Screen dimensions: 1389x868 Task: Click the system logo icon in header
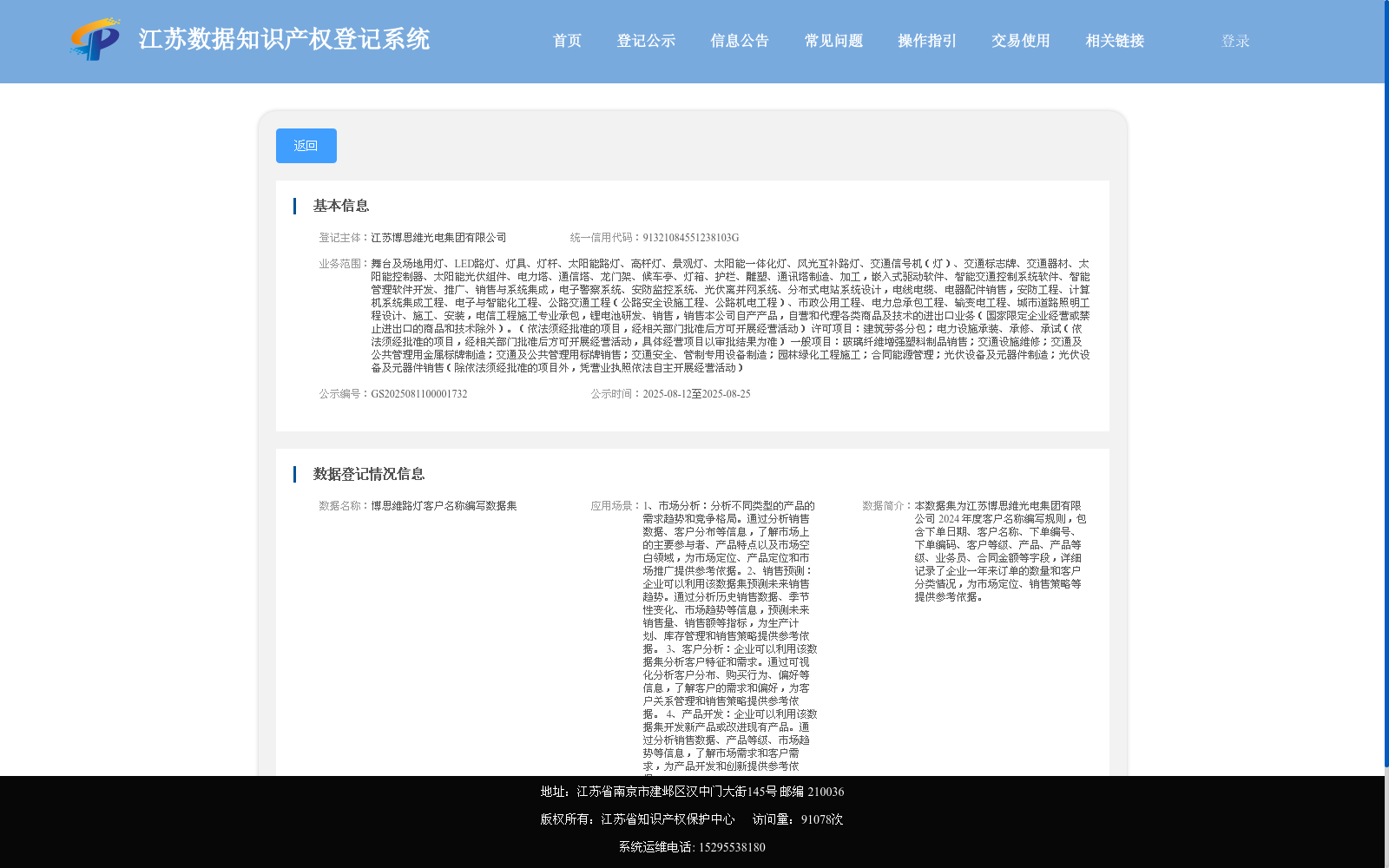[x=95, y=39]
